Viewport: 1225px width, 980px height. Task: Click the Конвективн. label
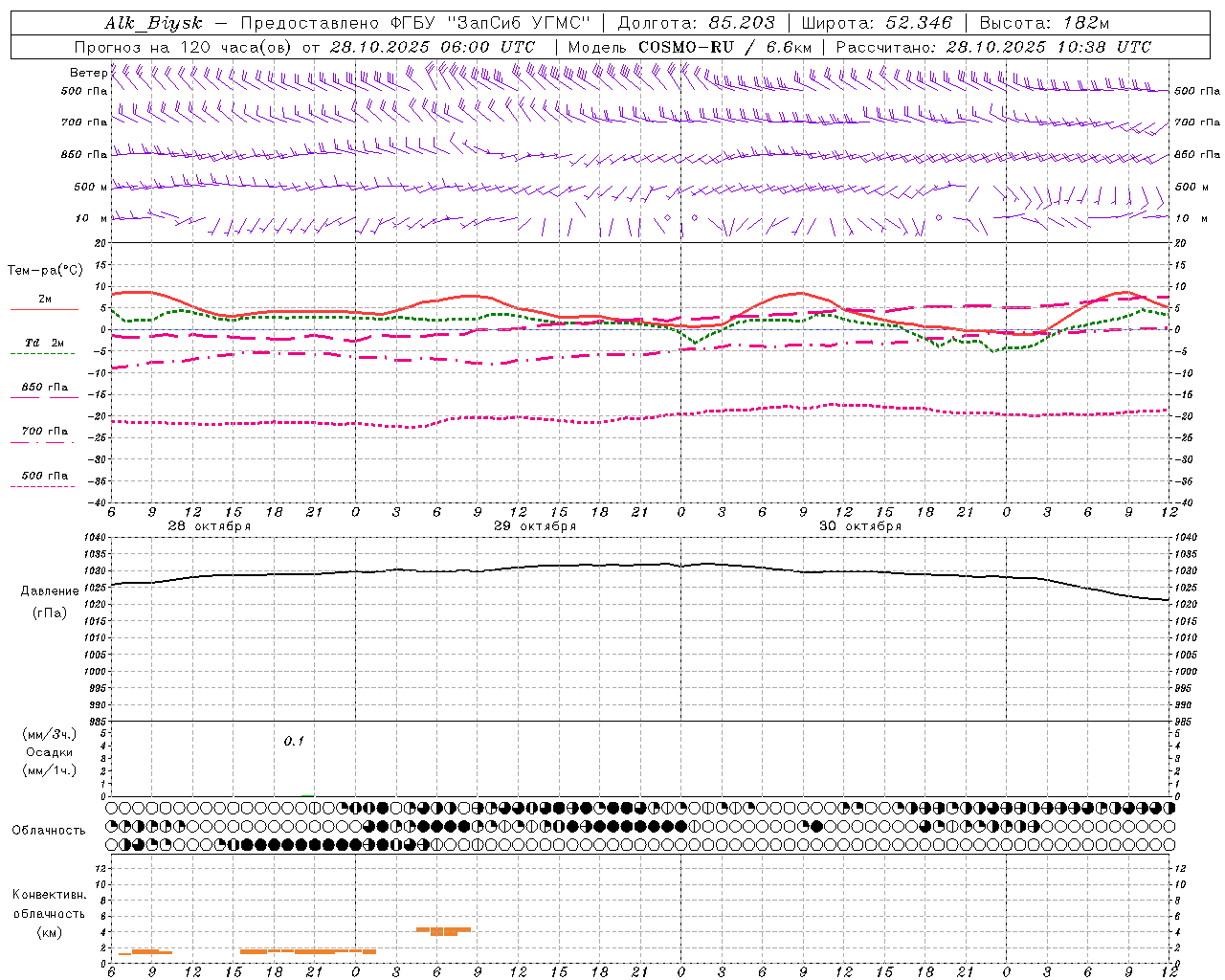(x=49, y=895)
